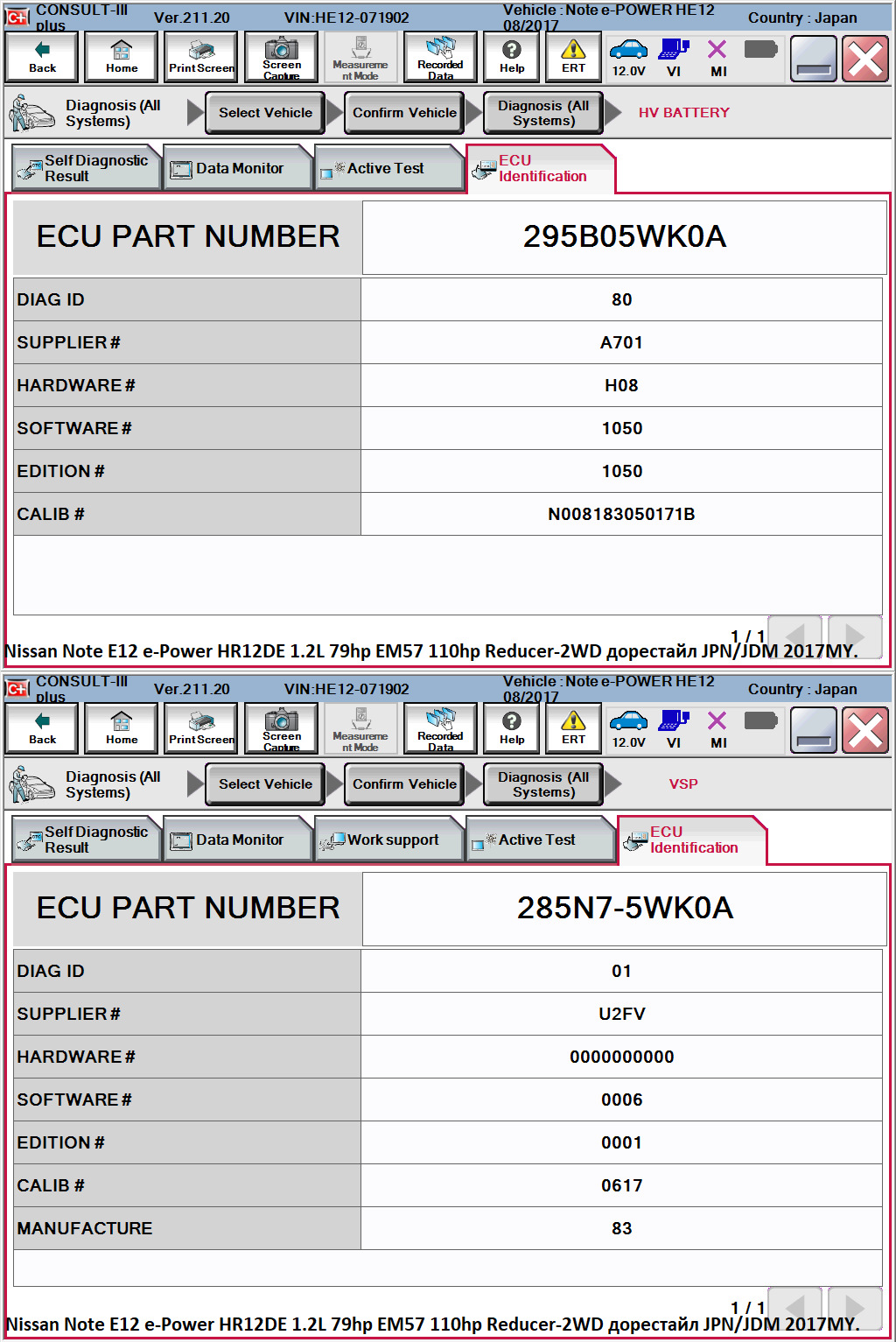Click Back button in VSP window

coord(42,728)
